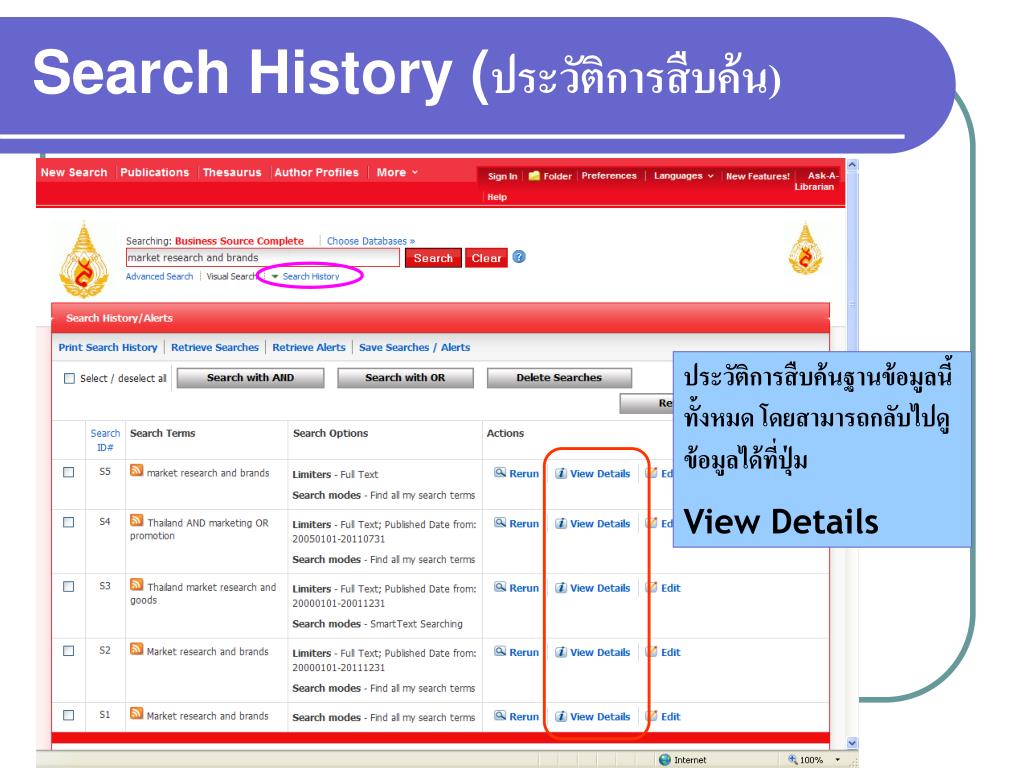Open the Publications menu item
Image resolution: width=1024 pixels, height=768 pixels.
[155, 172]
